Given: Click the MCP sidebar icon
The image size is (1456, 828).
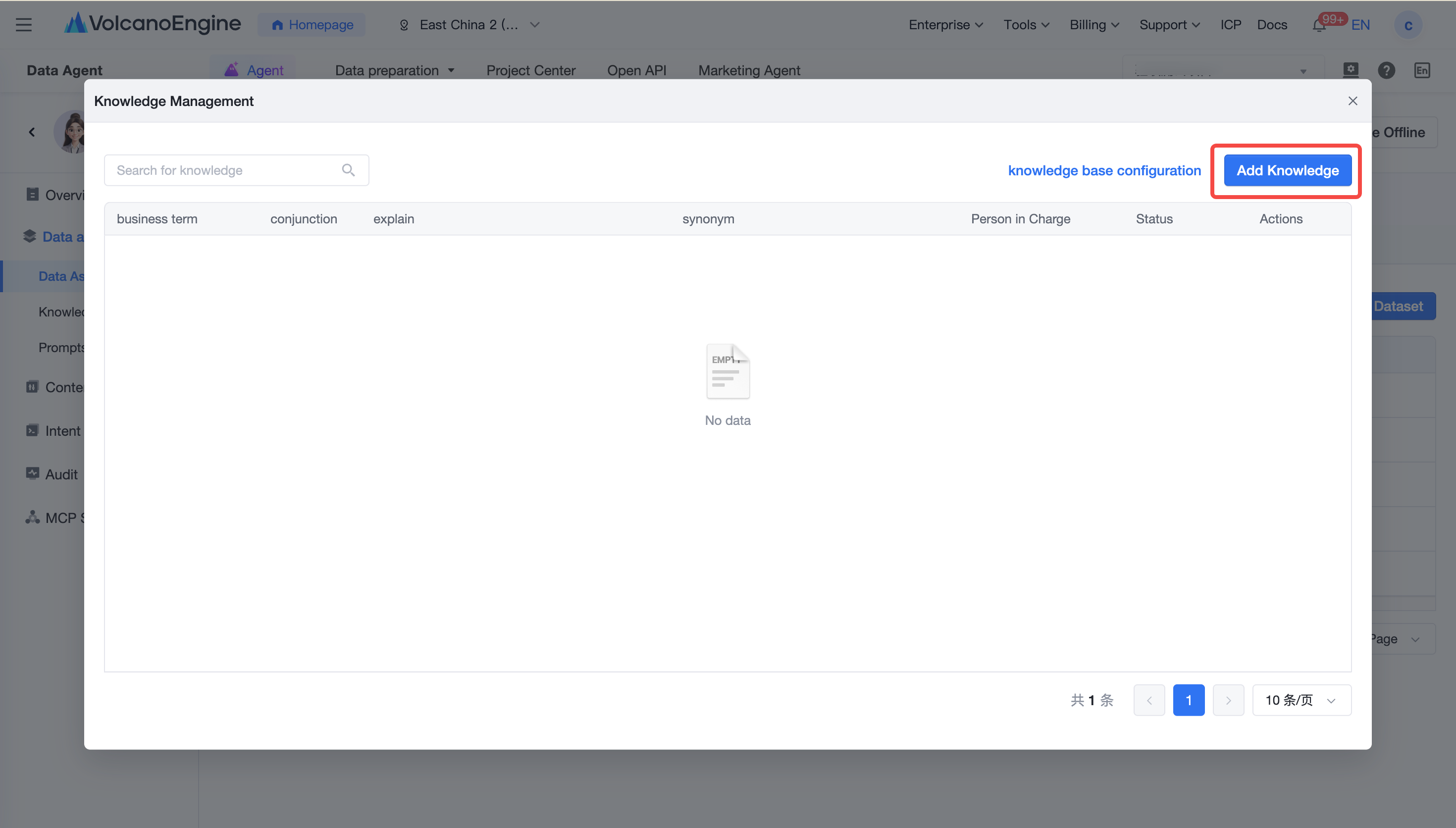Looking at the screenshot, I should [32, 517].
